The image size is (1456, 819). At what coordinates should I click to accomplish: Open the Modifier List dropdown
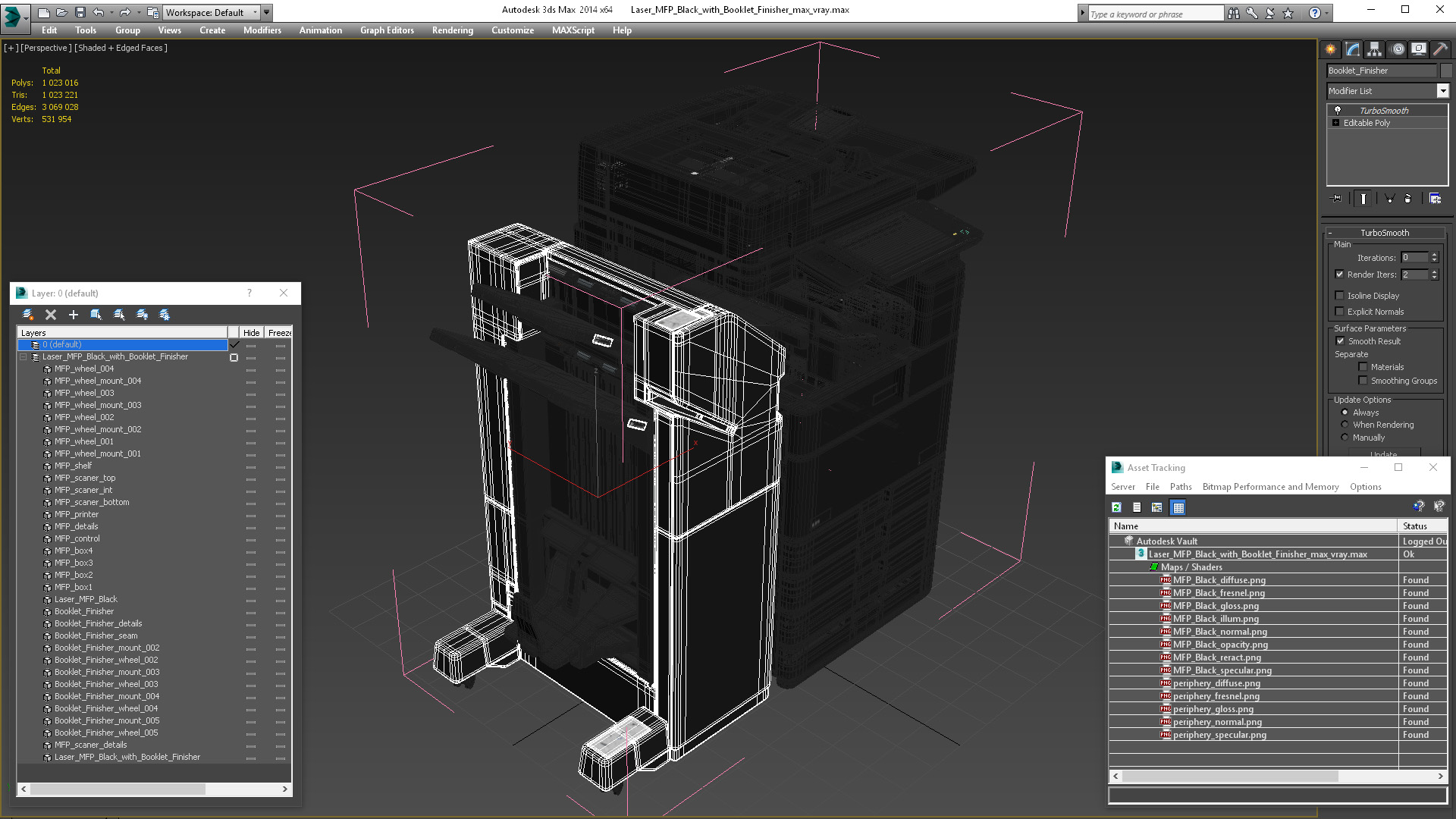pyautogui.click(x=1442, y=91)
